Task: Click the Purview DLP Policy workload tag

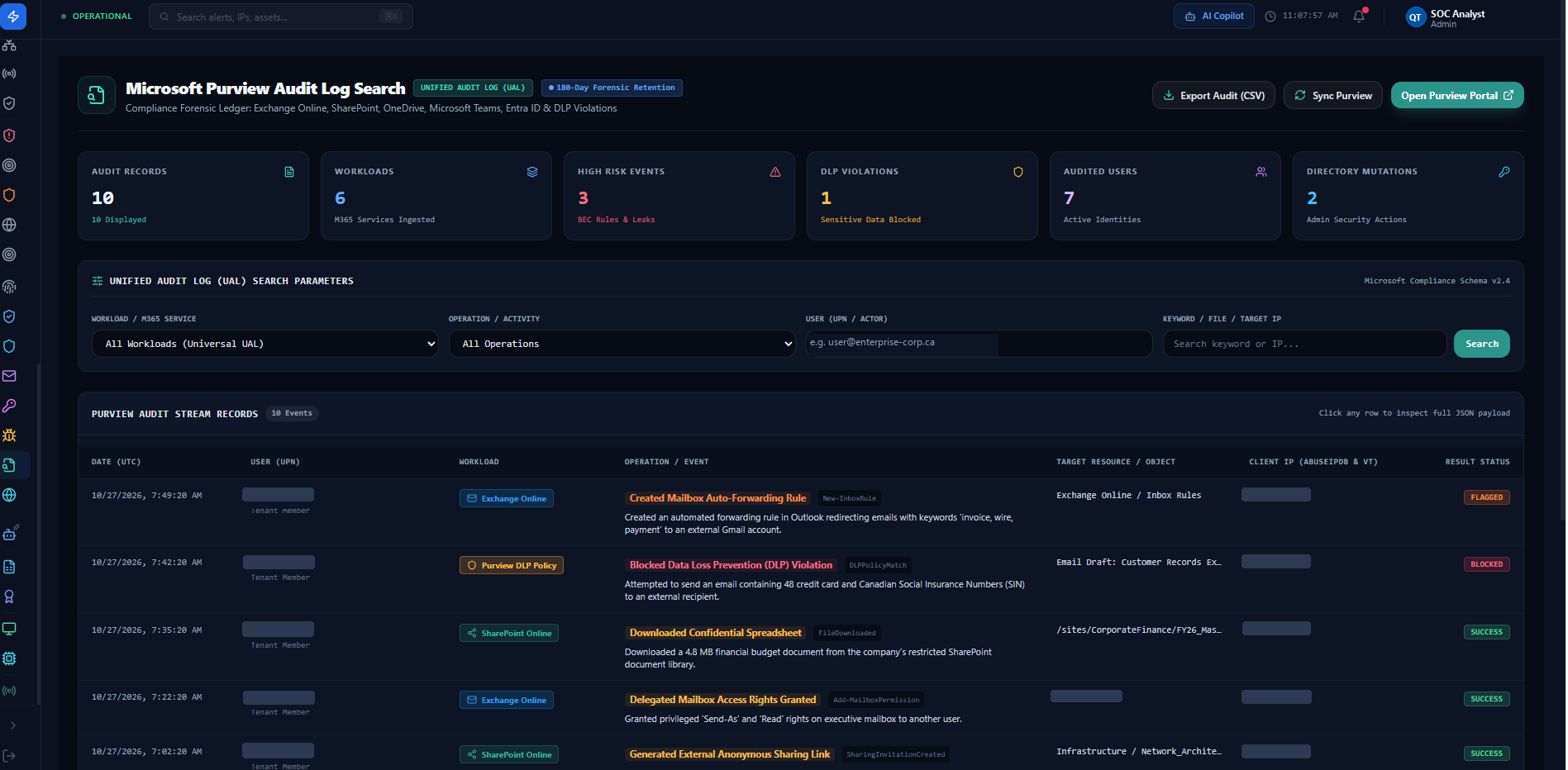Action: click(x=511, y=565)
